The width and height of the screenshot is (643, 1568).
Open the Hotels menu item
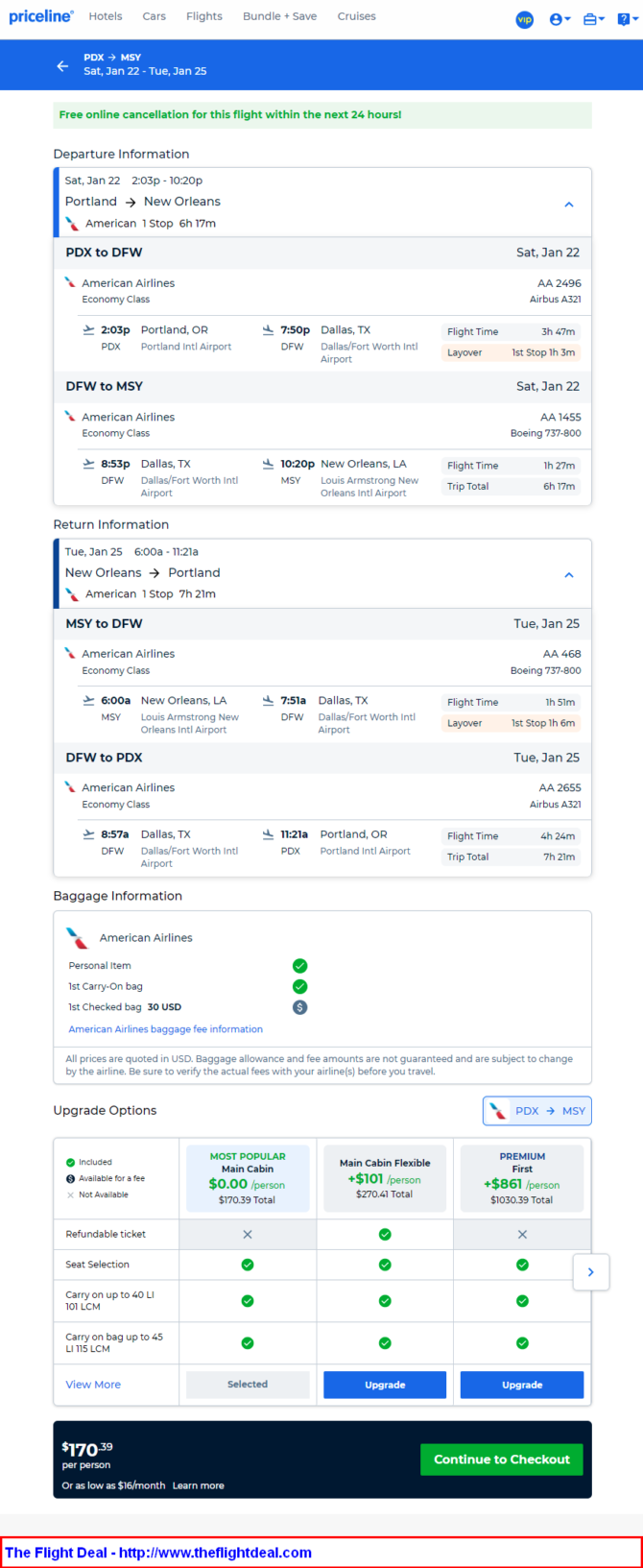pos(106,16)
